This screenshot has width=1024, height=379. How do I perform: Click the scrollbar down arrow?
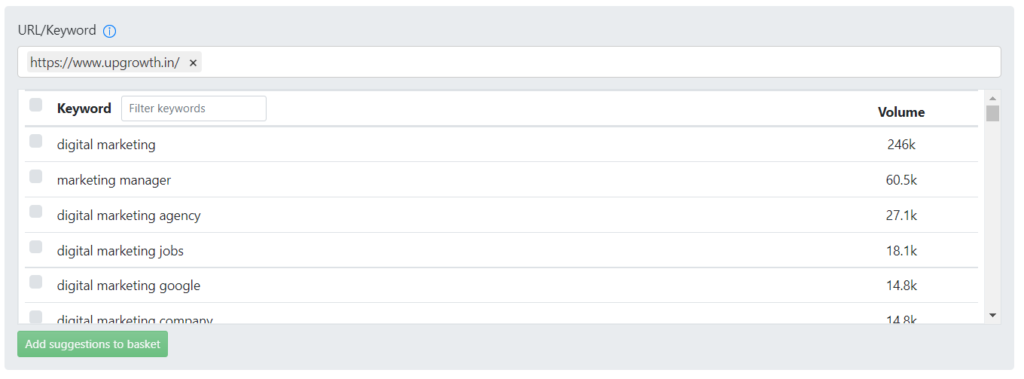993,316
